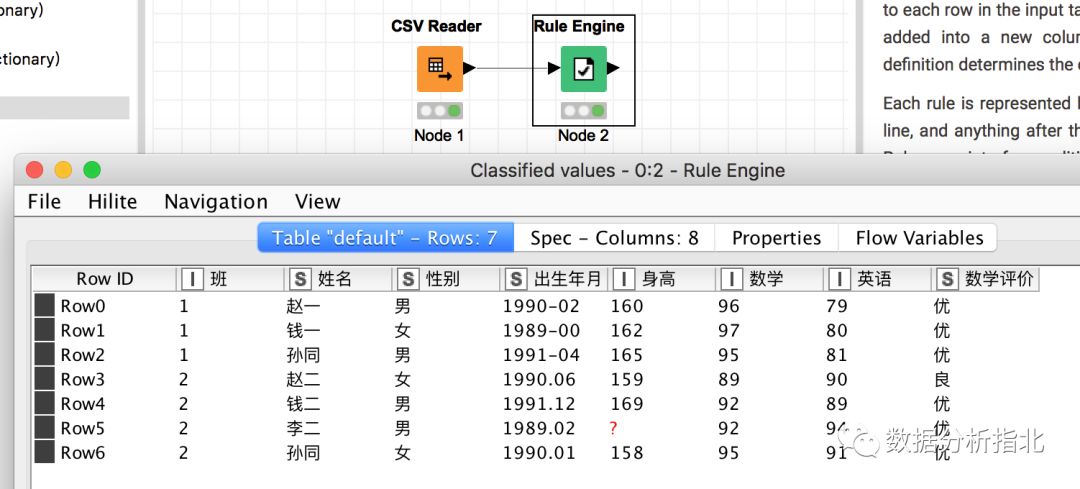Click the string type icon of 姓名 column
This screenshot has width=1080, height=489.
(300, 279)
